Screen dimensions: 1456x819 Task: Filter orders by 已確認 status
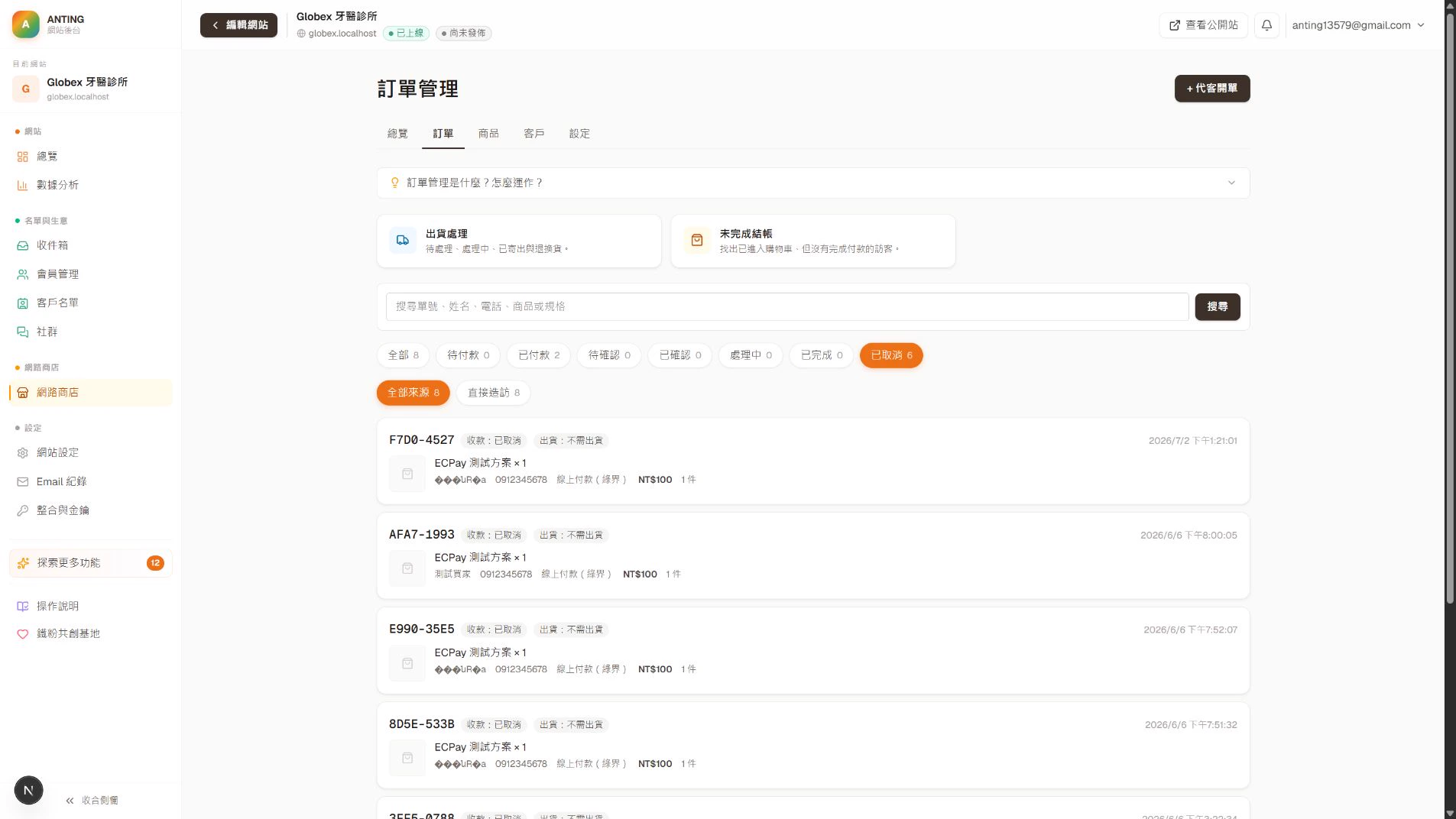680,355
